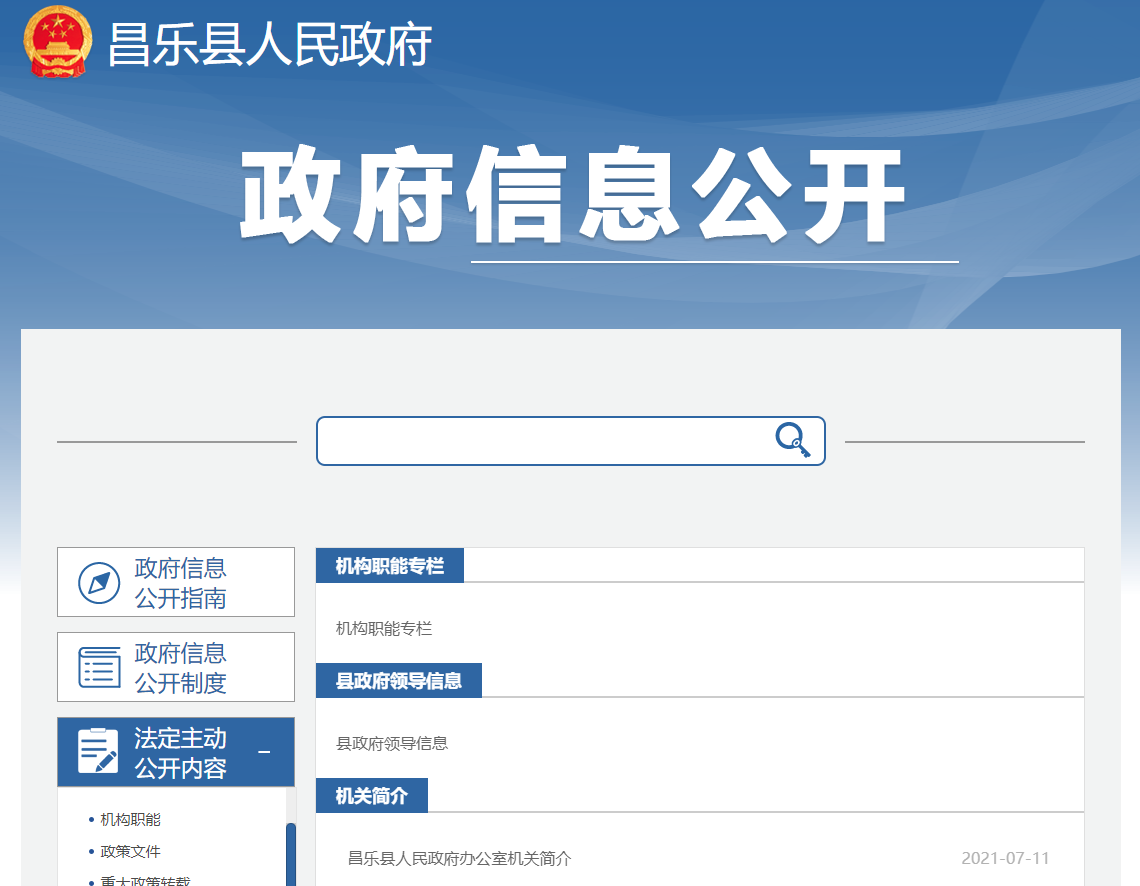This screenshot has width=1140, height=886.
Task: Open the 政府信息公开指南 text label
Action: point(181,583)
